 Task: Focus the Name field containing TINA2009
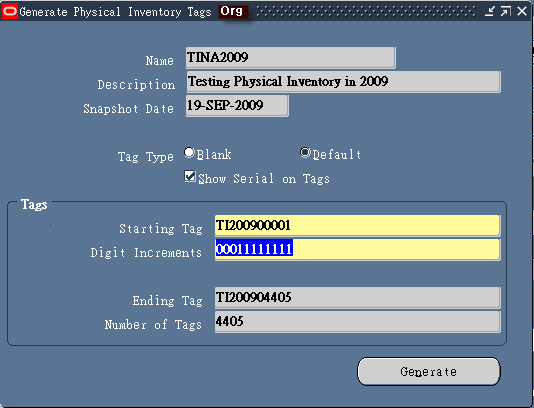(x=290, y=58)
